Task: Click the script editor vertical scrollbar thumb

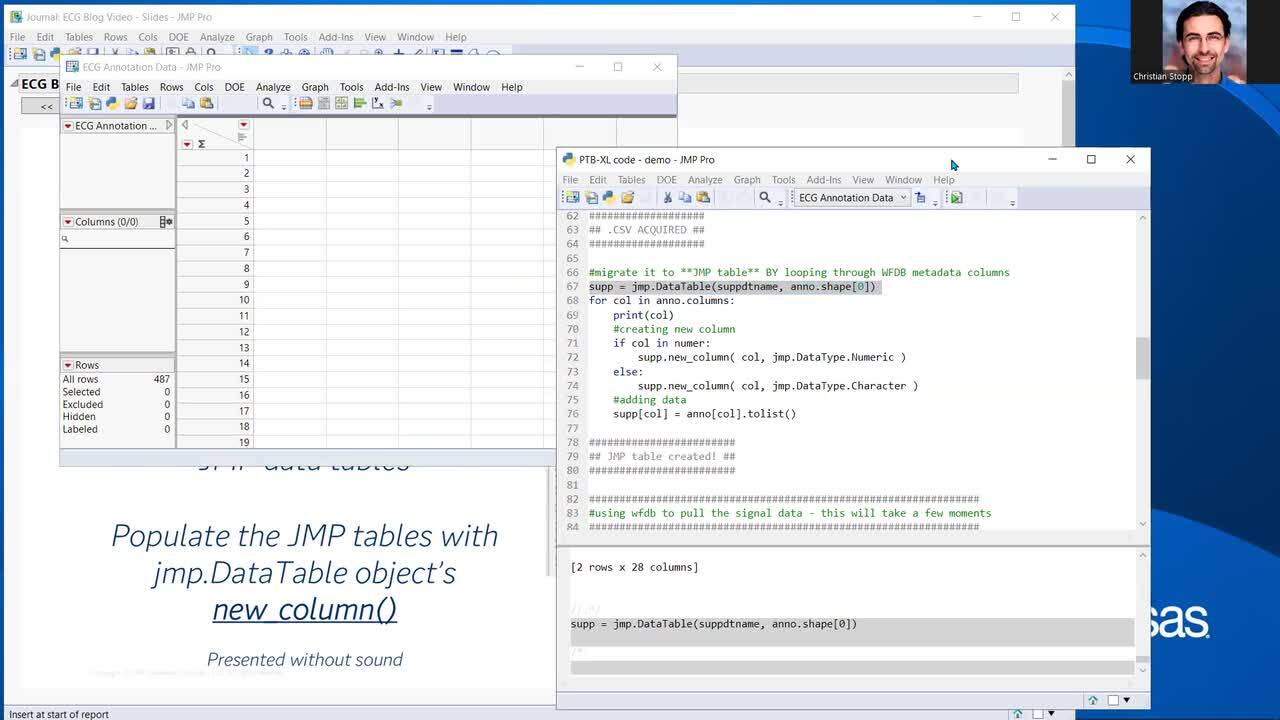Action: coord(1142,359)
